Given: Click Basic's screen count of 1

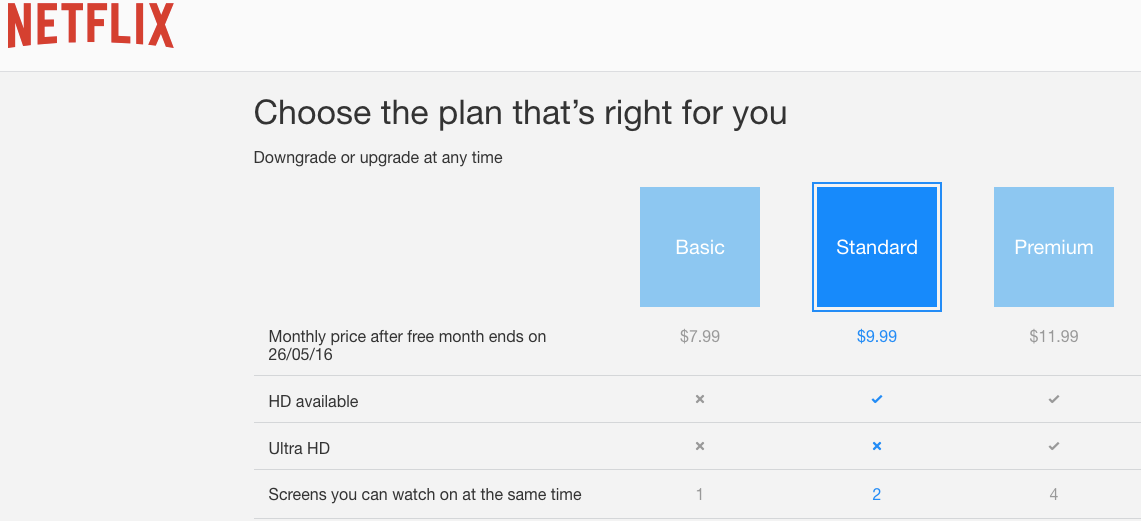Looking at the screenshot, I should [700, 494].
